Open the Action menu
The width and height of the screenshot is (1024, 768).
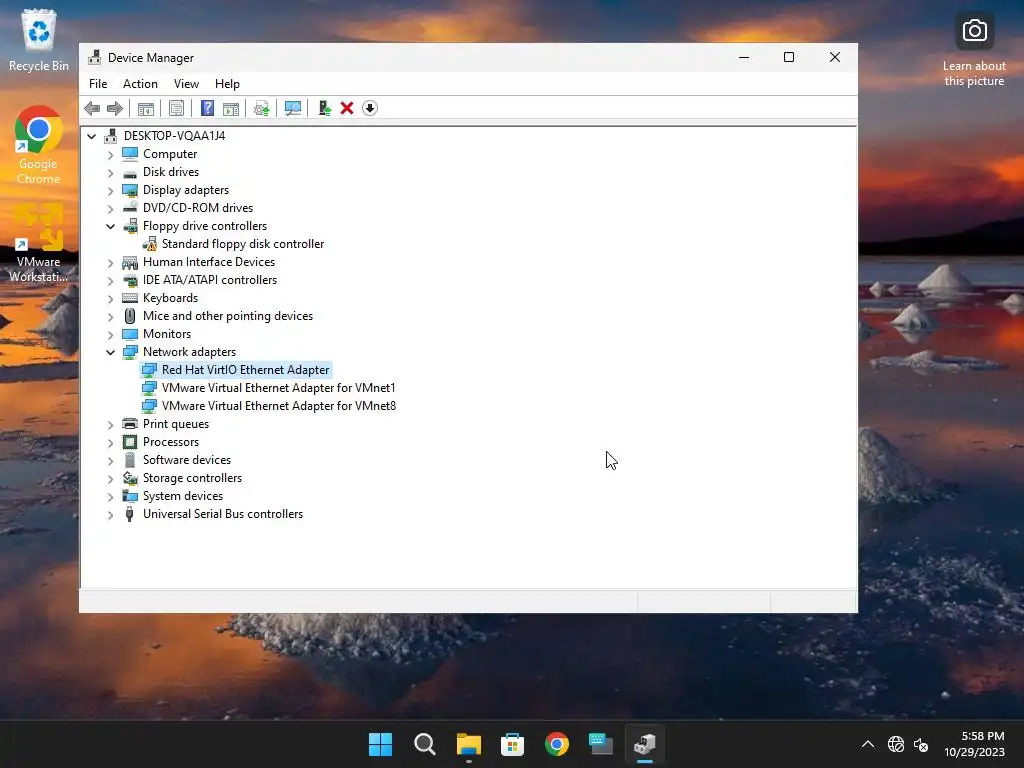point(140,84)
